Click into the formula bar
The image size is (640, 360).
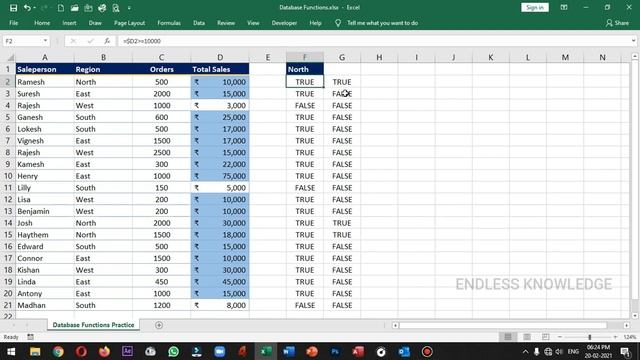coord(373,41)
